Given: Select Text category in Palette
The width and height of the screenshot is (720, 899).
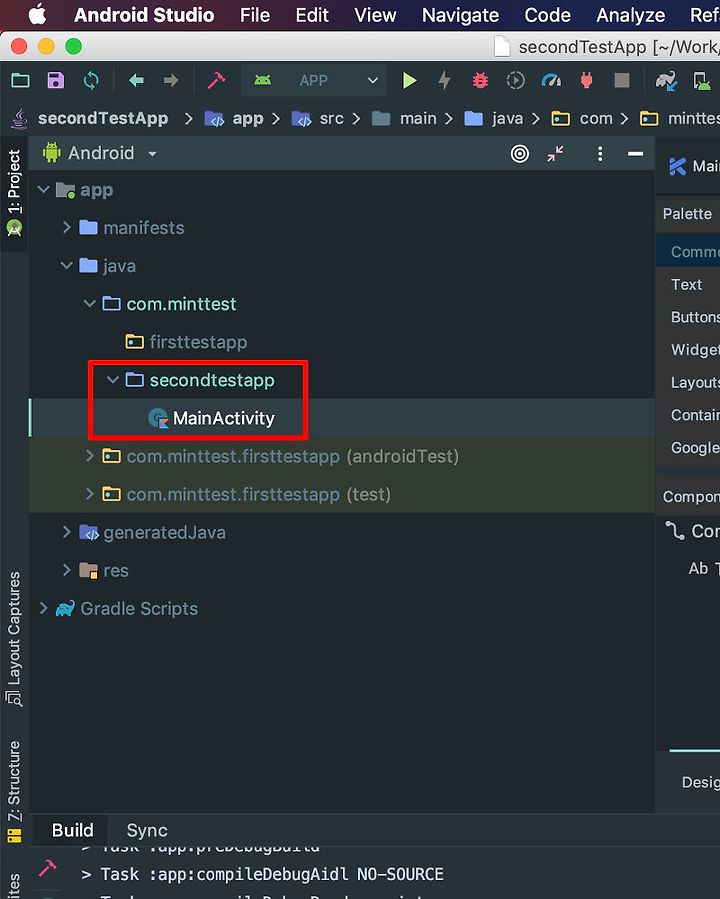Looking at the screenshot, I should [x=688, y=284].
